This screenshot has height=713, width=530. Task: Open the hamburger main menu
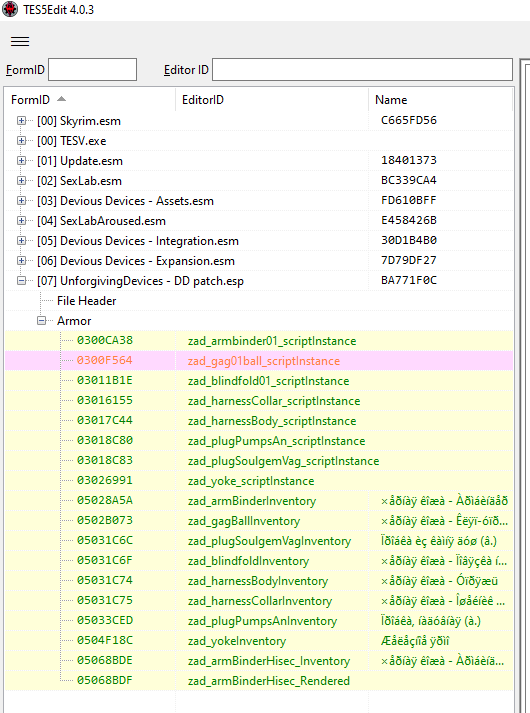[x=20, y=41]
